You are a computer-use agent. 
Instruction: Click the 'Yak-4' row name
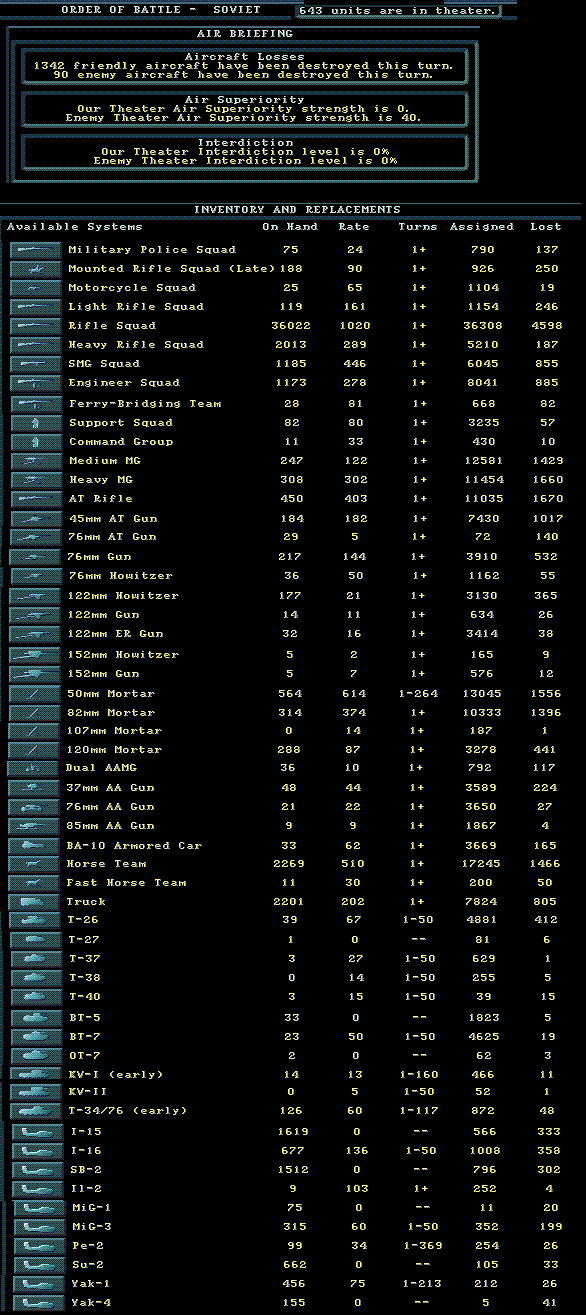(x=91, y=1304)
